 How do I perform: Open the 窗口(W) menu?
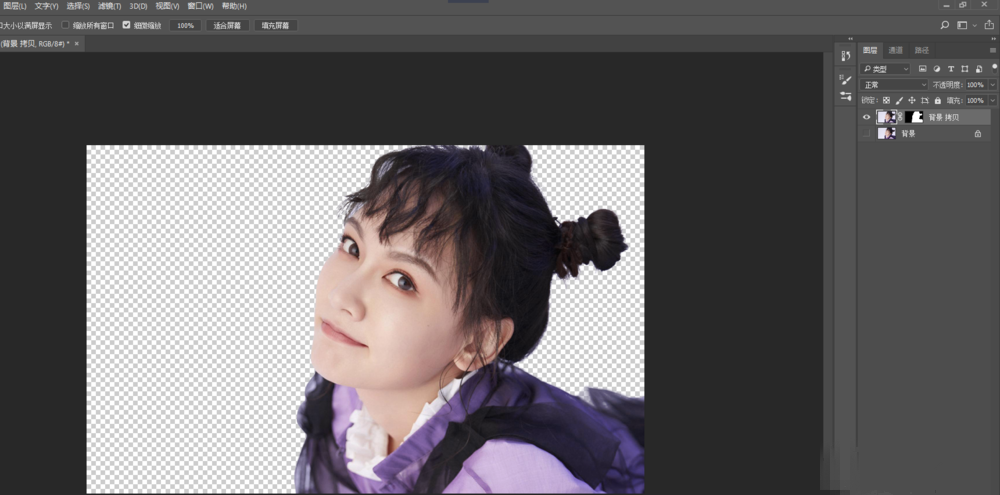(x=200, y=6)
